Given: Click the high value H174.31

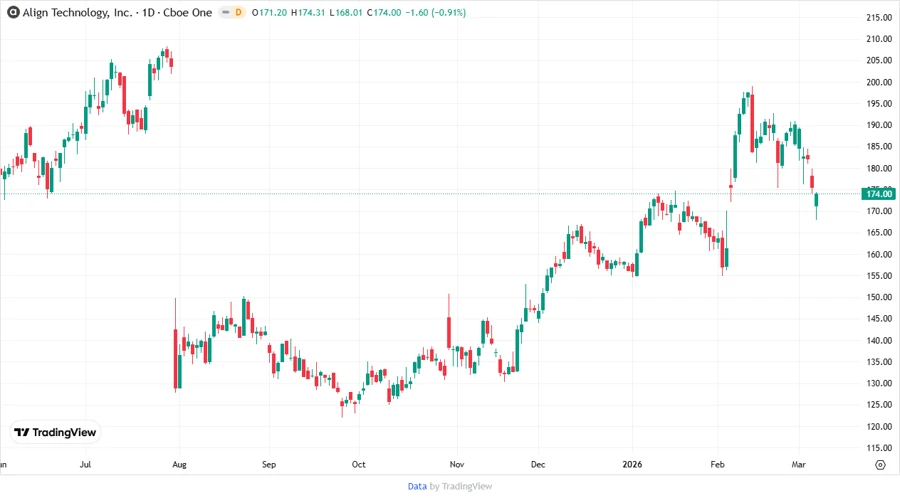Looking at the screenshot, I should click(308, 13).
